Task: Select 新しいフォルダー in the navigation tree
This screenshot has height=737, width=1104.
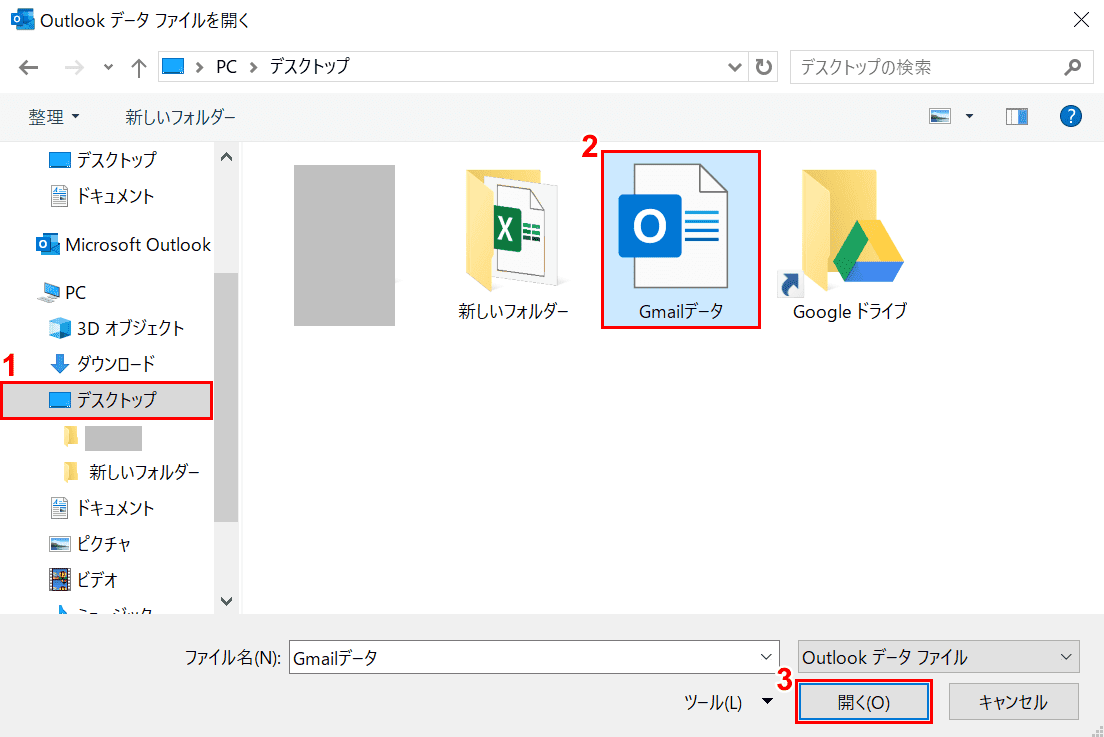Action: (132, 472)
